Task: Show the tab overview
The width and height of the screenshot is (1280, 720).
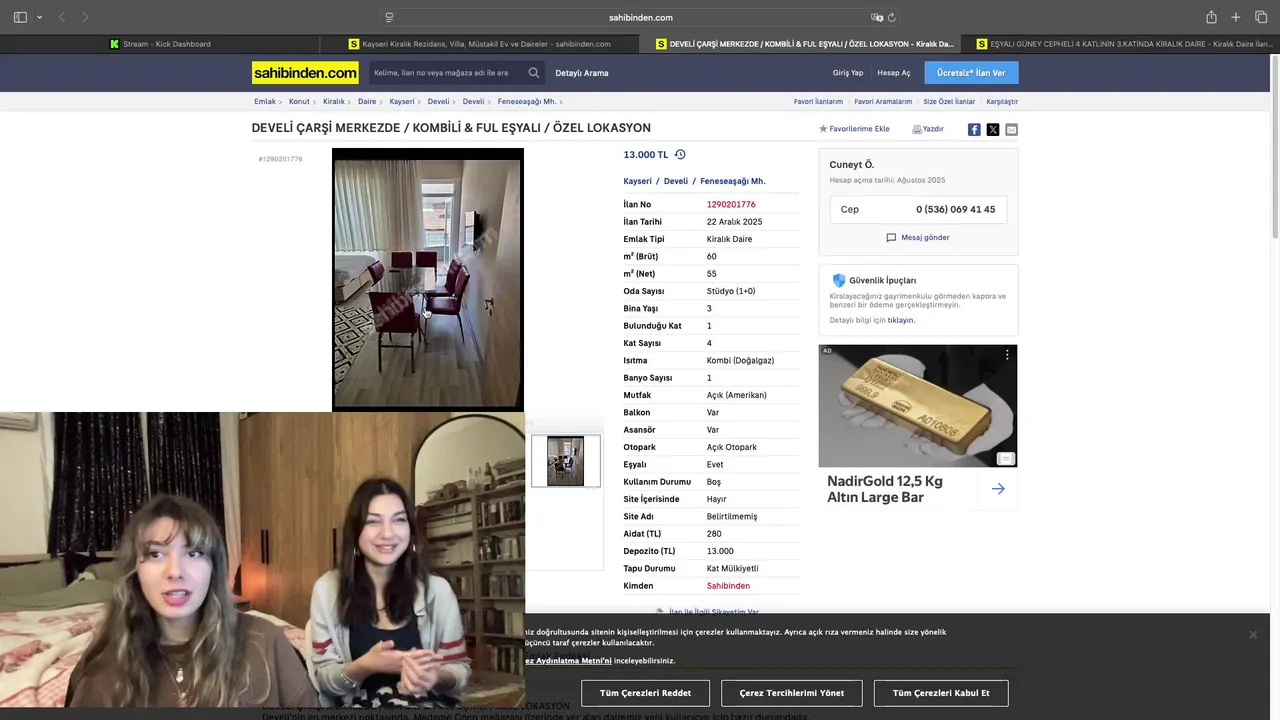Action: click(1261, 17)
